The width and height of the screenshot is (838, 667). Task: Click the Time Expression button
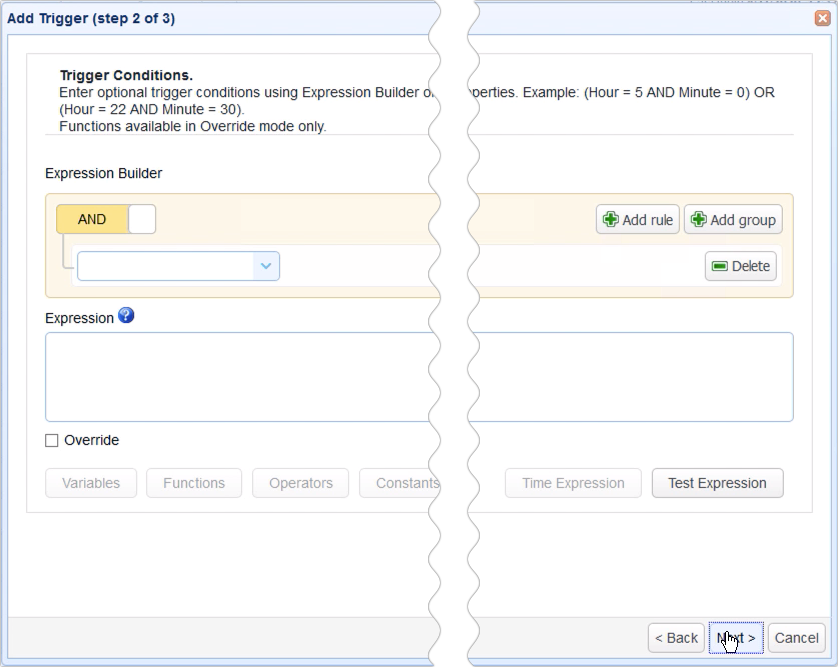pos(572,483)
